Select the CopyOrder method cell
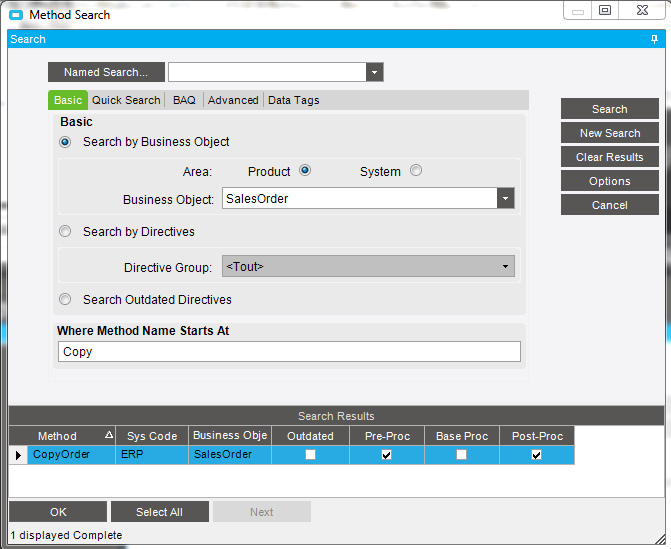Viewport: 671px width, 549px height. 71,454
